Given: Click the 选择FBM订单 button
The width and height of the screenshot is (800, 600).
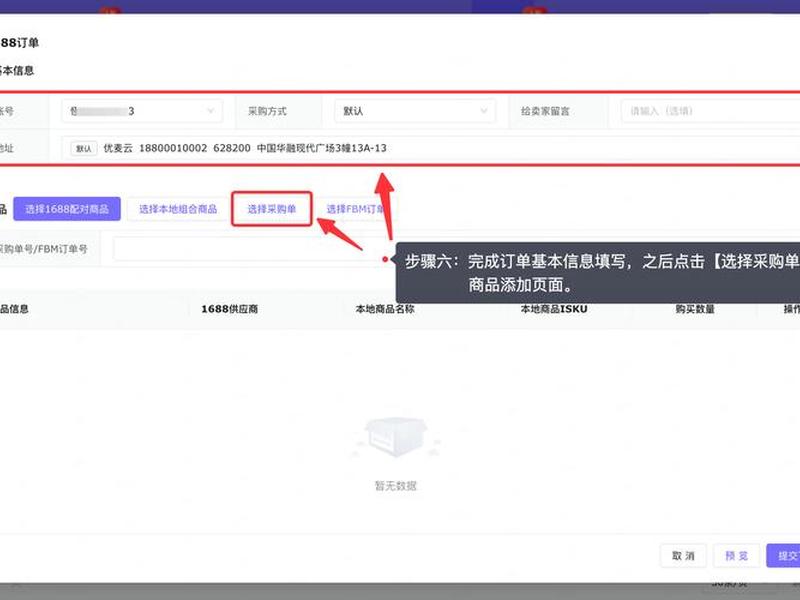Looking at the screenshot, I should [356, 209].
